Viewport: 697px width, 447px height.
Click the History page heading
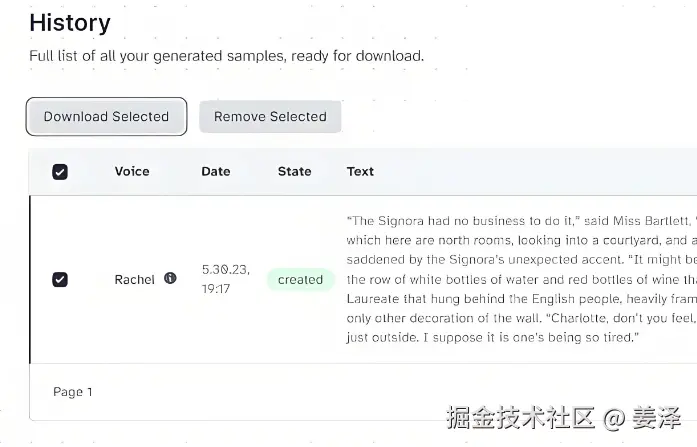[x=70, y=22]
